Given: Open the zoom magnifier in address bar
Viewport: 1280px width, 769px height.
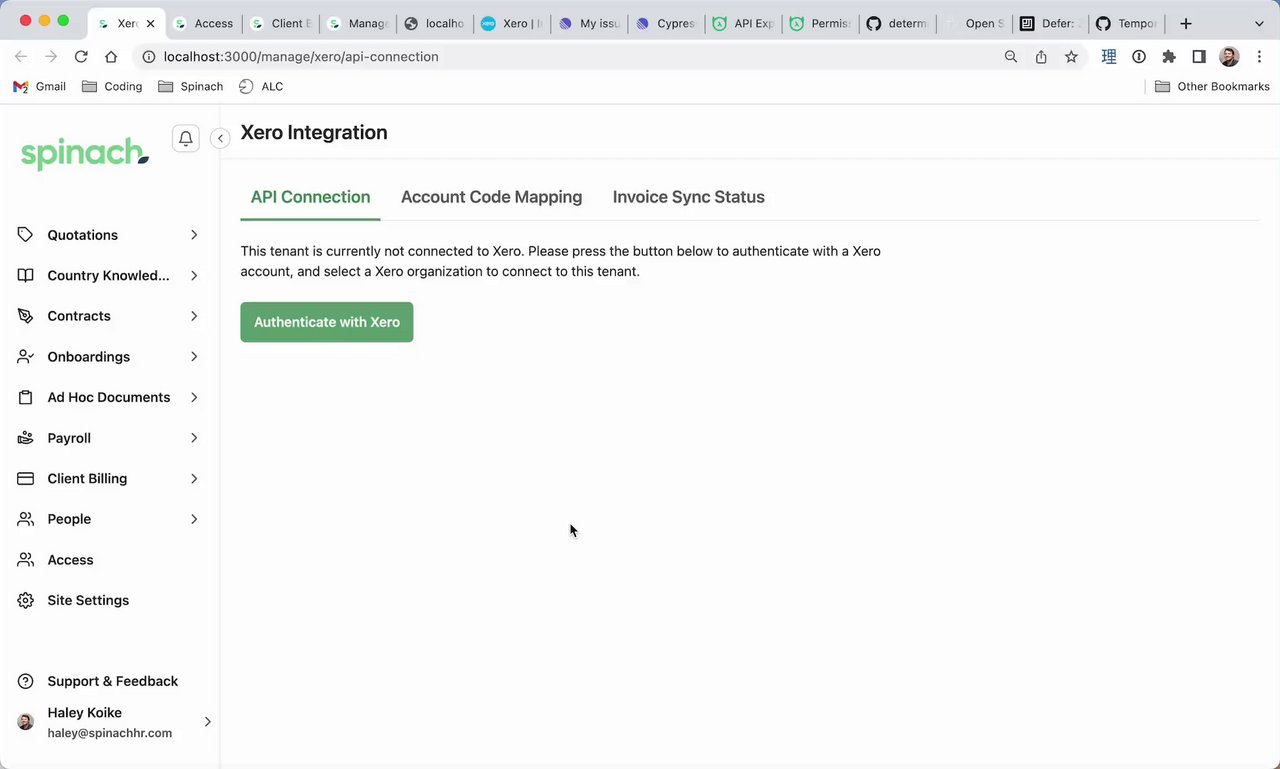Looking at the screenshot, I should 1011,57.
